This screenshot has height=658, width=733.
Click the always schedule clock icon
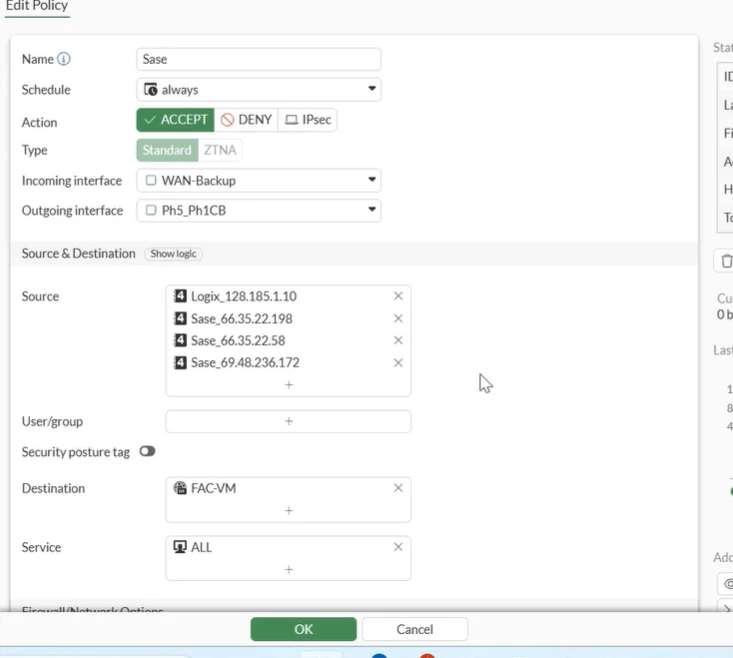[151, 89]
